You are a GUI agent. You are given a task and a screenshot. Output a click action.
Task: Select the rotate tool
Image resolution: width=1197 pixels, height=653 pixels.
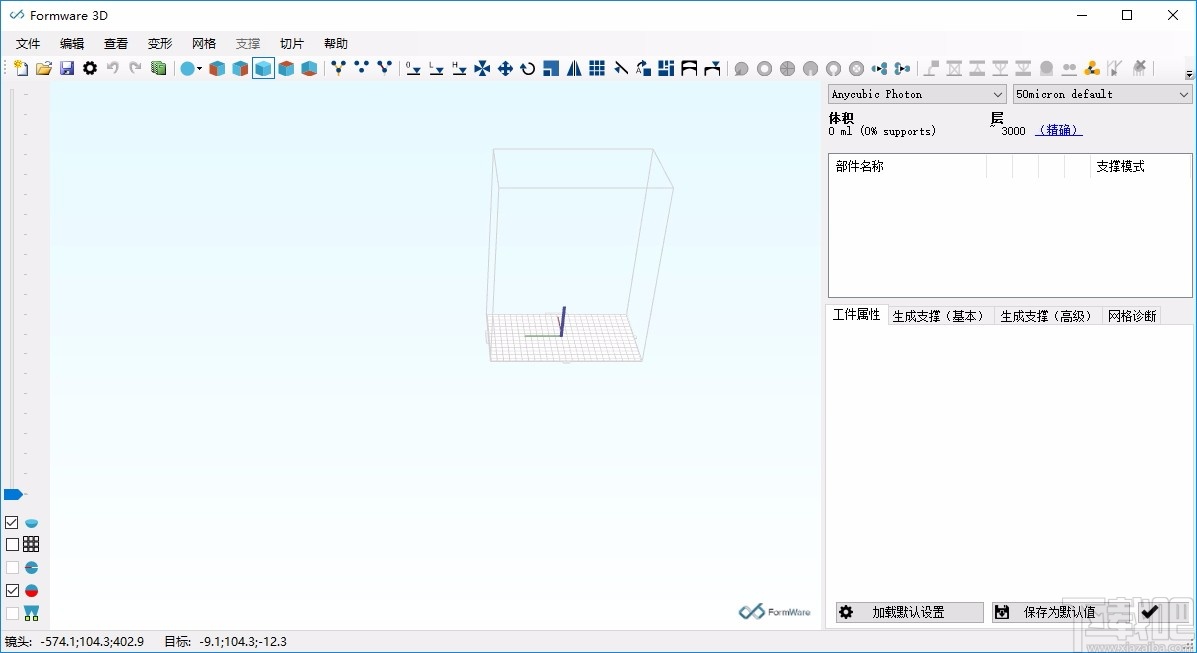[x=528, y=68]
